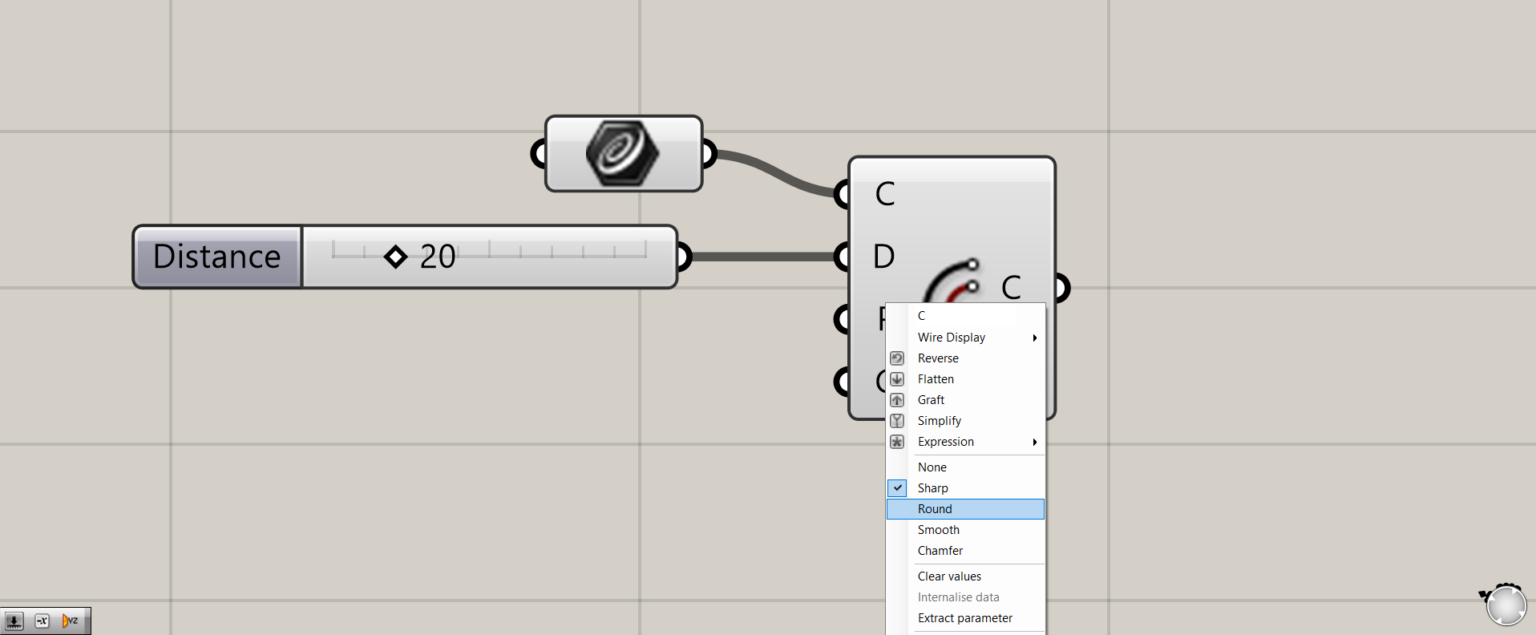Click the Simplify icon beside its label

(x=897, y=420)
